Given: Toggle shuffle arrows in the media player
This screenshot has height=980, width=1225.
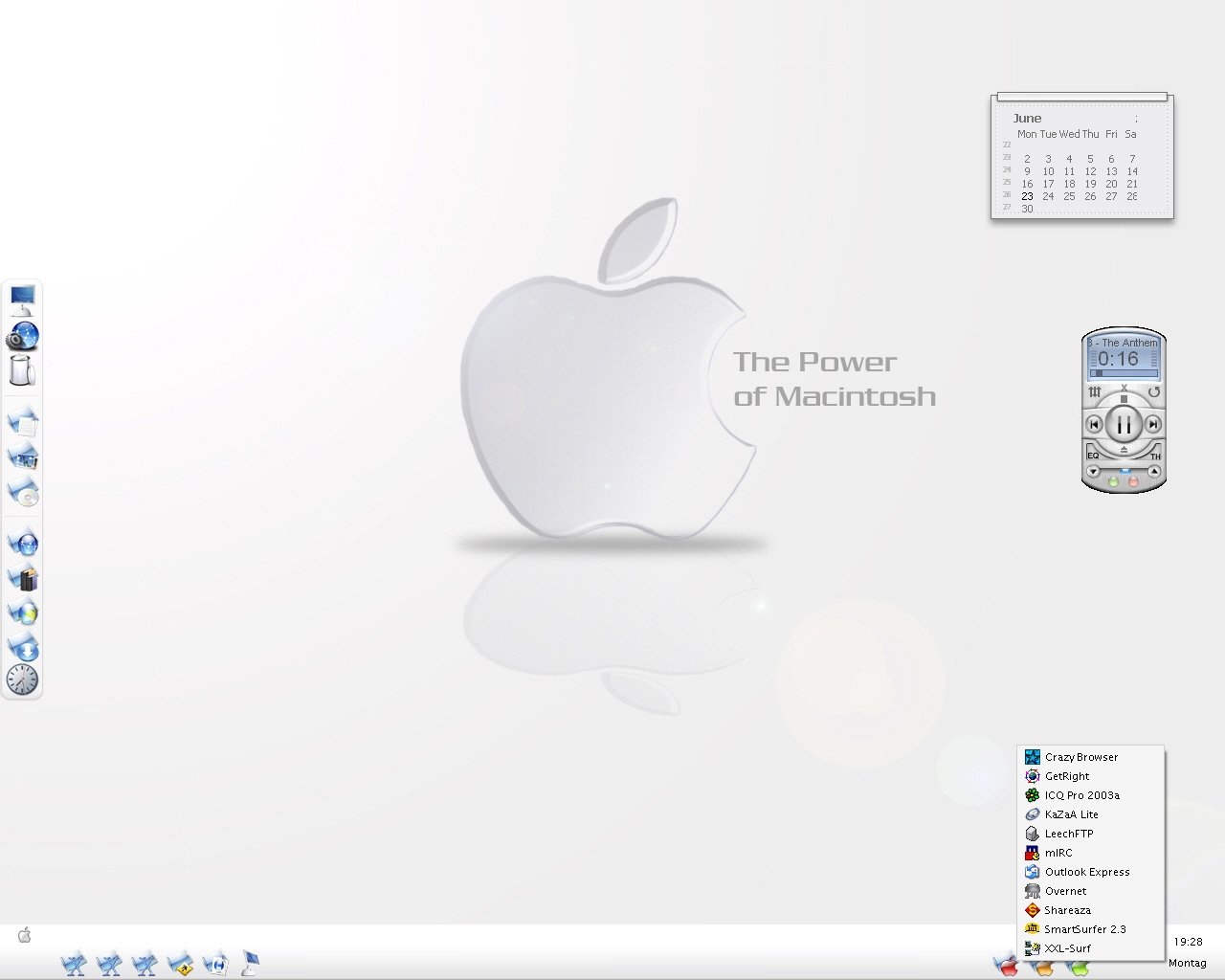Looking at the screenshot, I should [x=1095, y=391].
